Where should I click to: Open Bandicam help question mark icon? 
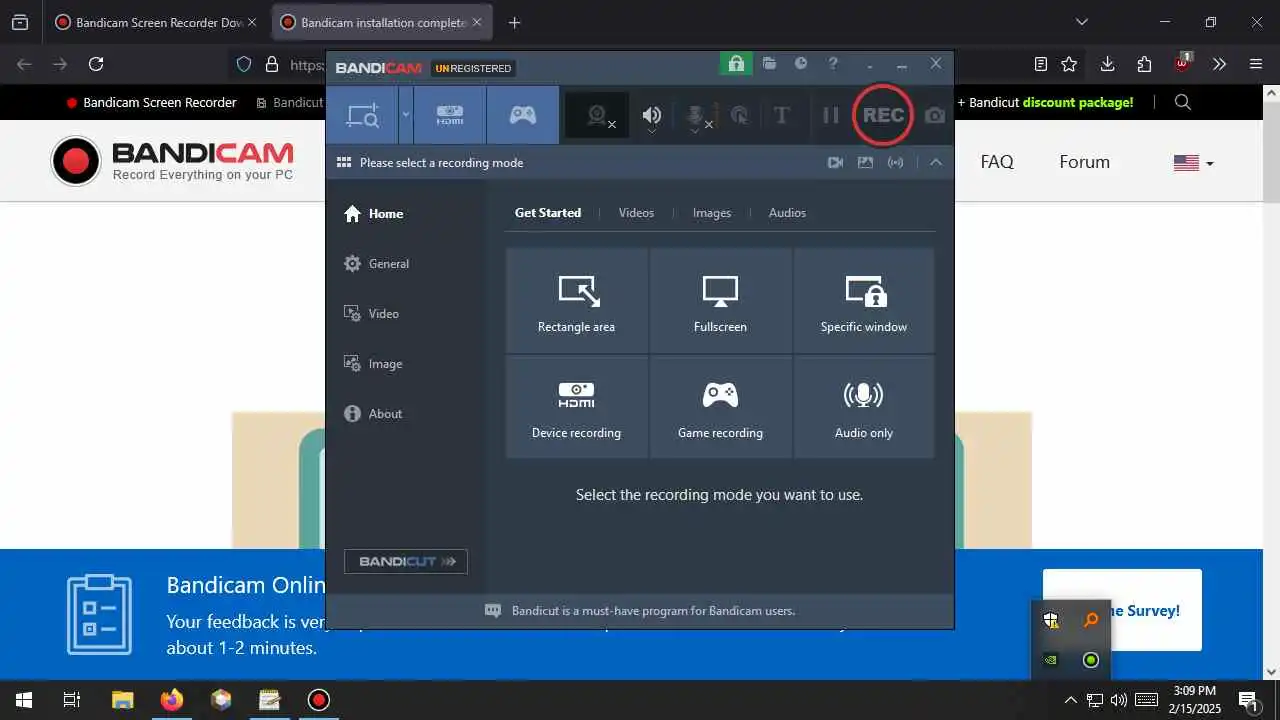click(x=833, y=63)
